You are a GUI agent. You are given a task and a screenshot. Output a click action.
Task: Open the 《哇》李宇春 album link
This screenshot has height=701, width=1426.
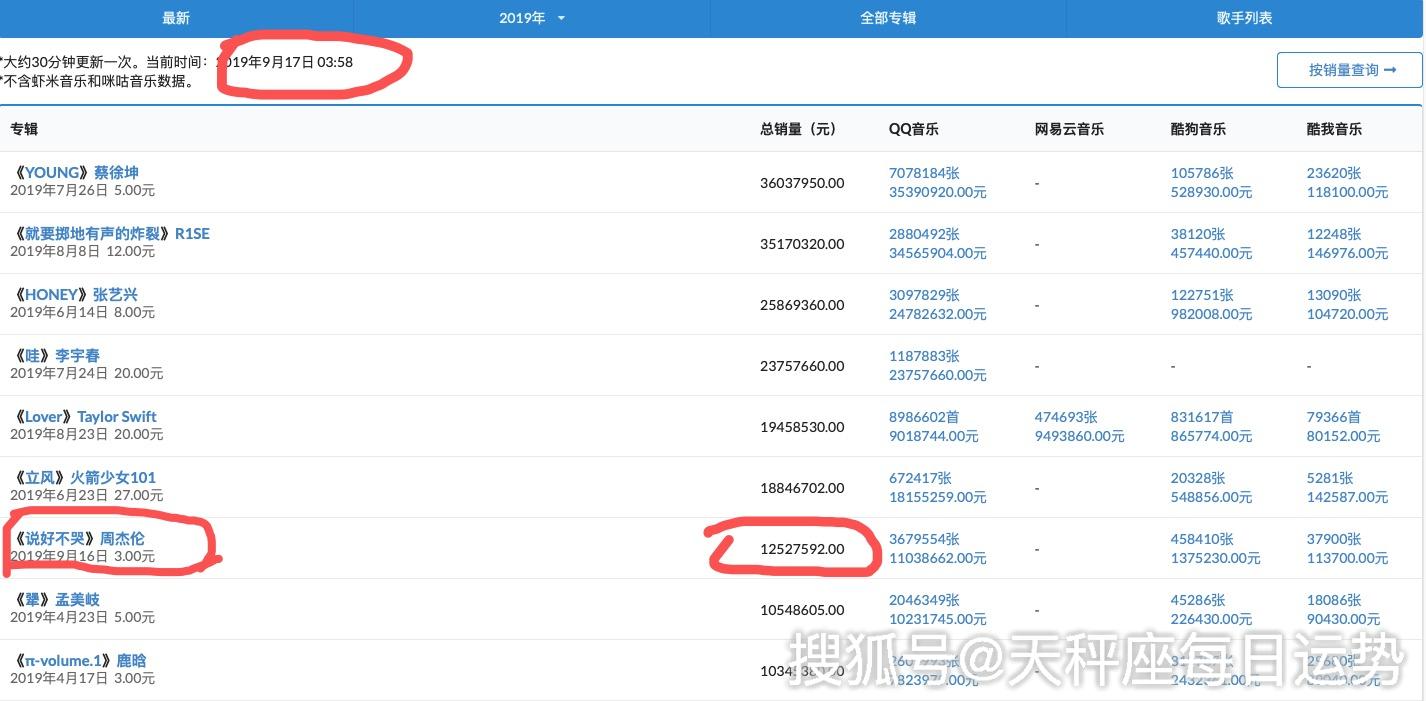56,355
